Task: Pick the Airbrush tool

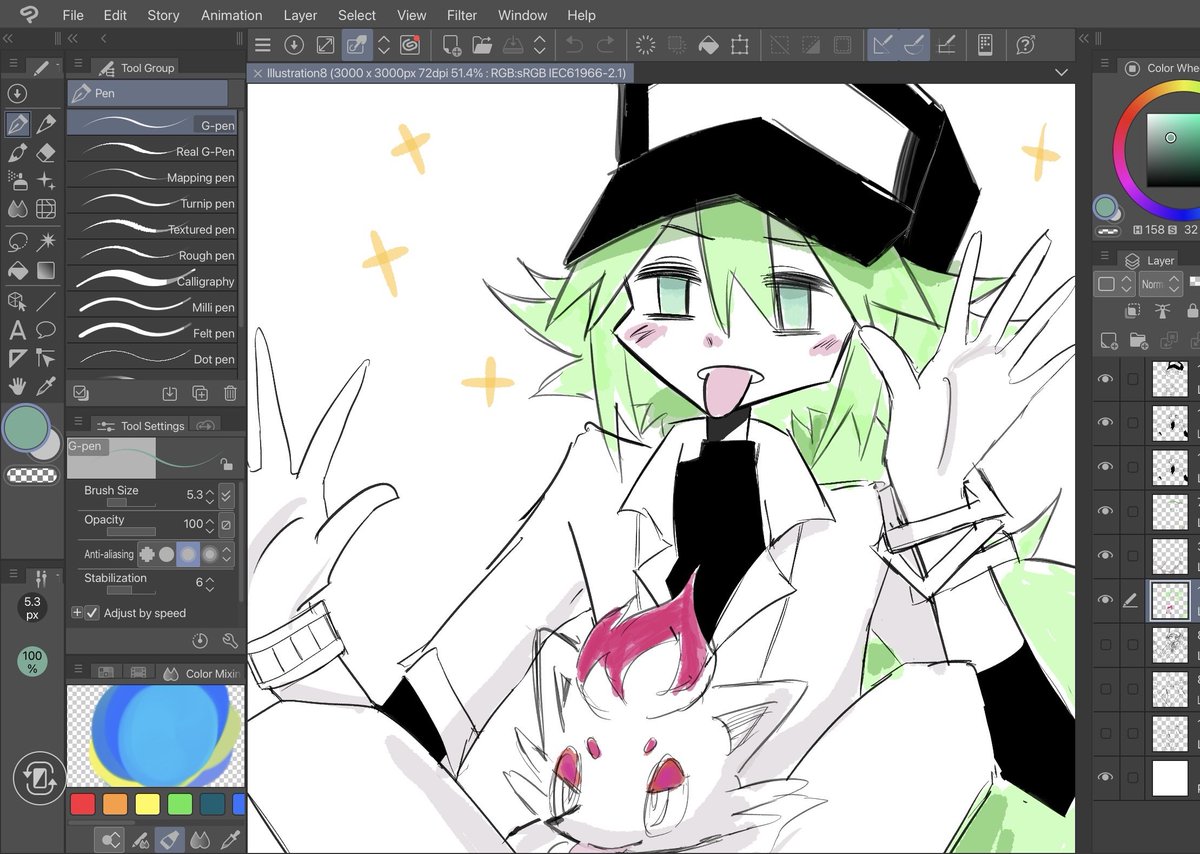Action: [17, 181]
